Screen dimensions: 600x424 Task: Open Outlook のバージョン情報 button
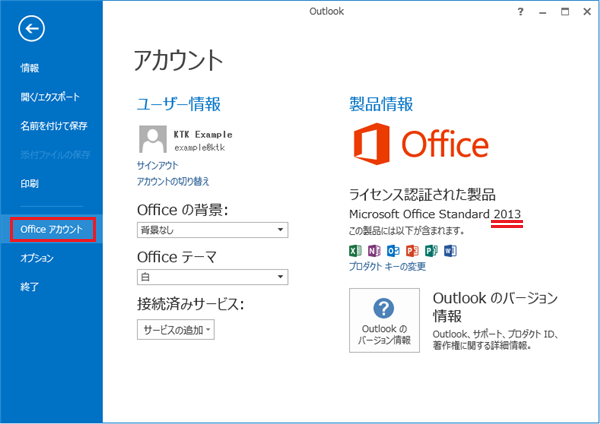pyautogui.click(x=384, y=320)
